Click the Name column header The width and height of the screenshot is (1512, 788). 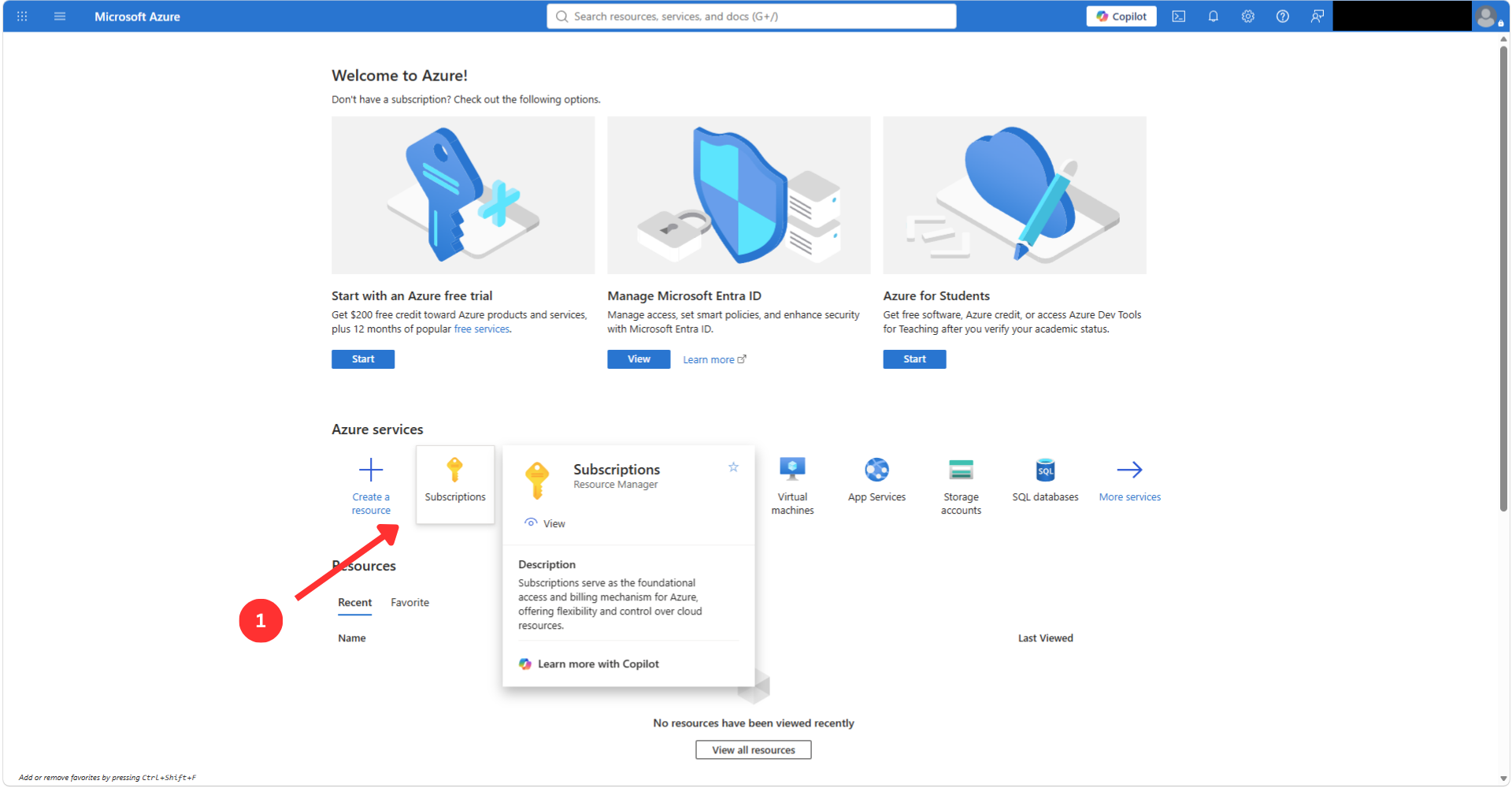[x=352, y=638]
